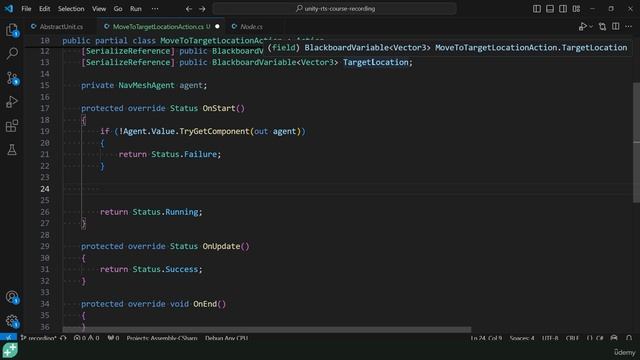Viewport: 640px width, 360px height.
Task: Click the OnUpdate method name
Action: [221, 246]
